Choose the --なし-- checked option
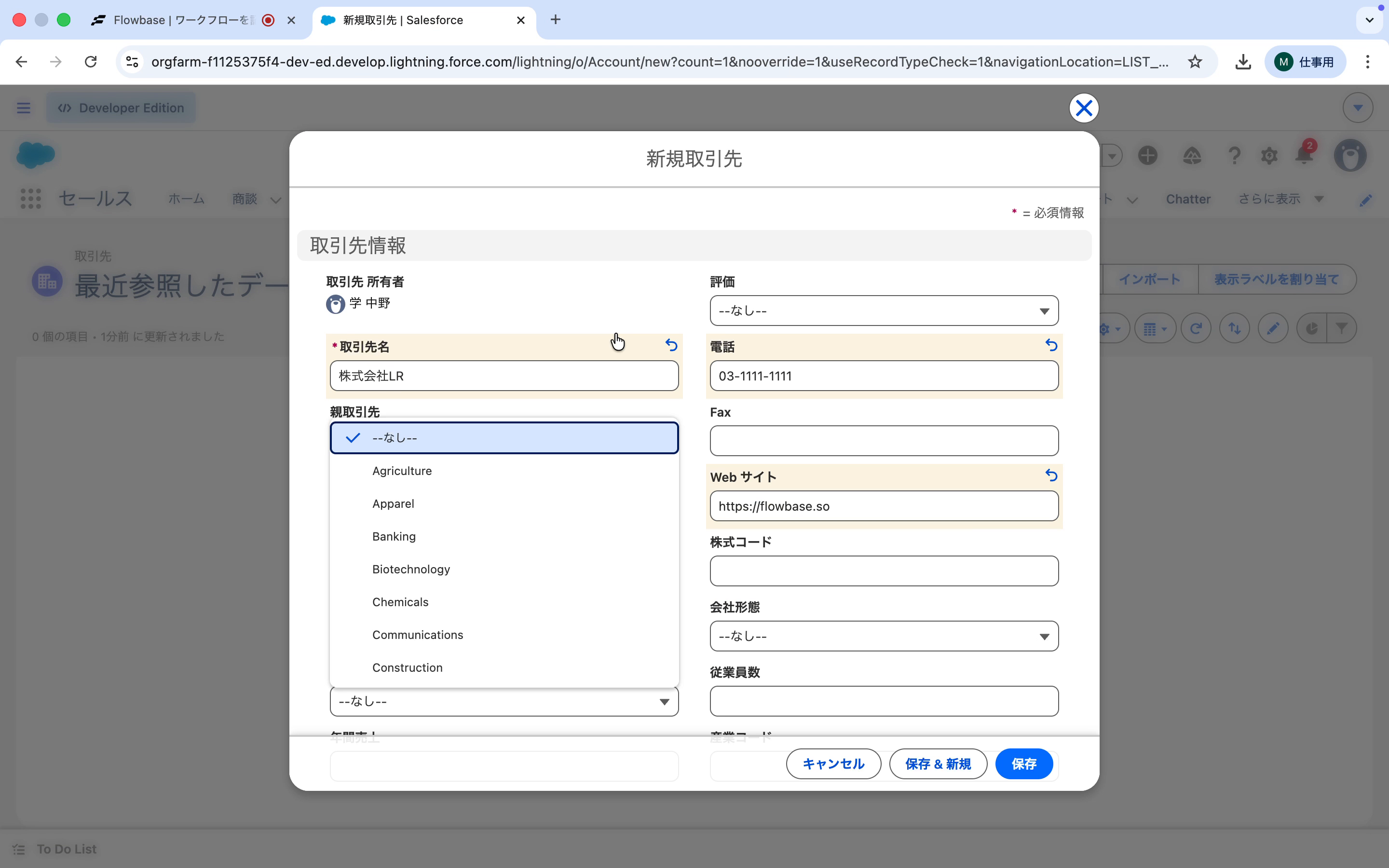Screen dimensions: 1389x868 pos(504,438)
